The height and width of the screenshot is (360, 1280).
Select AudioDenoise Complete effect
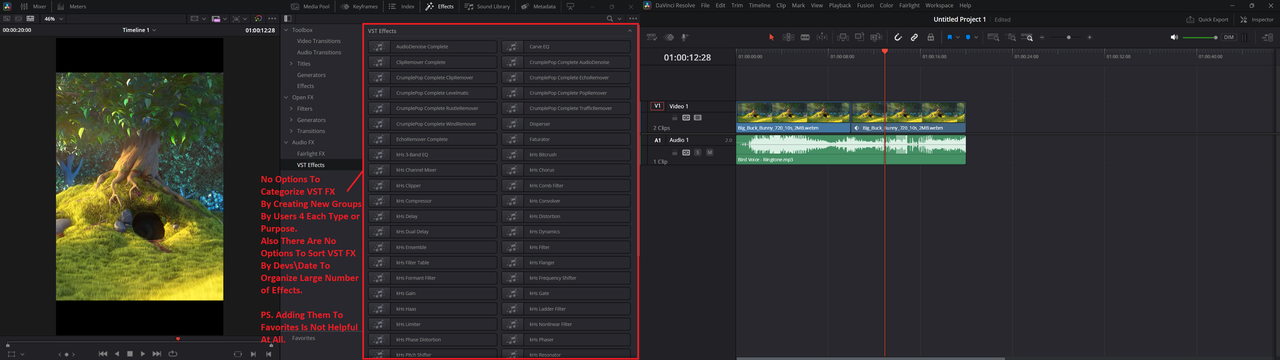click(x=432, y=47)
